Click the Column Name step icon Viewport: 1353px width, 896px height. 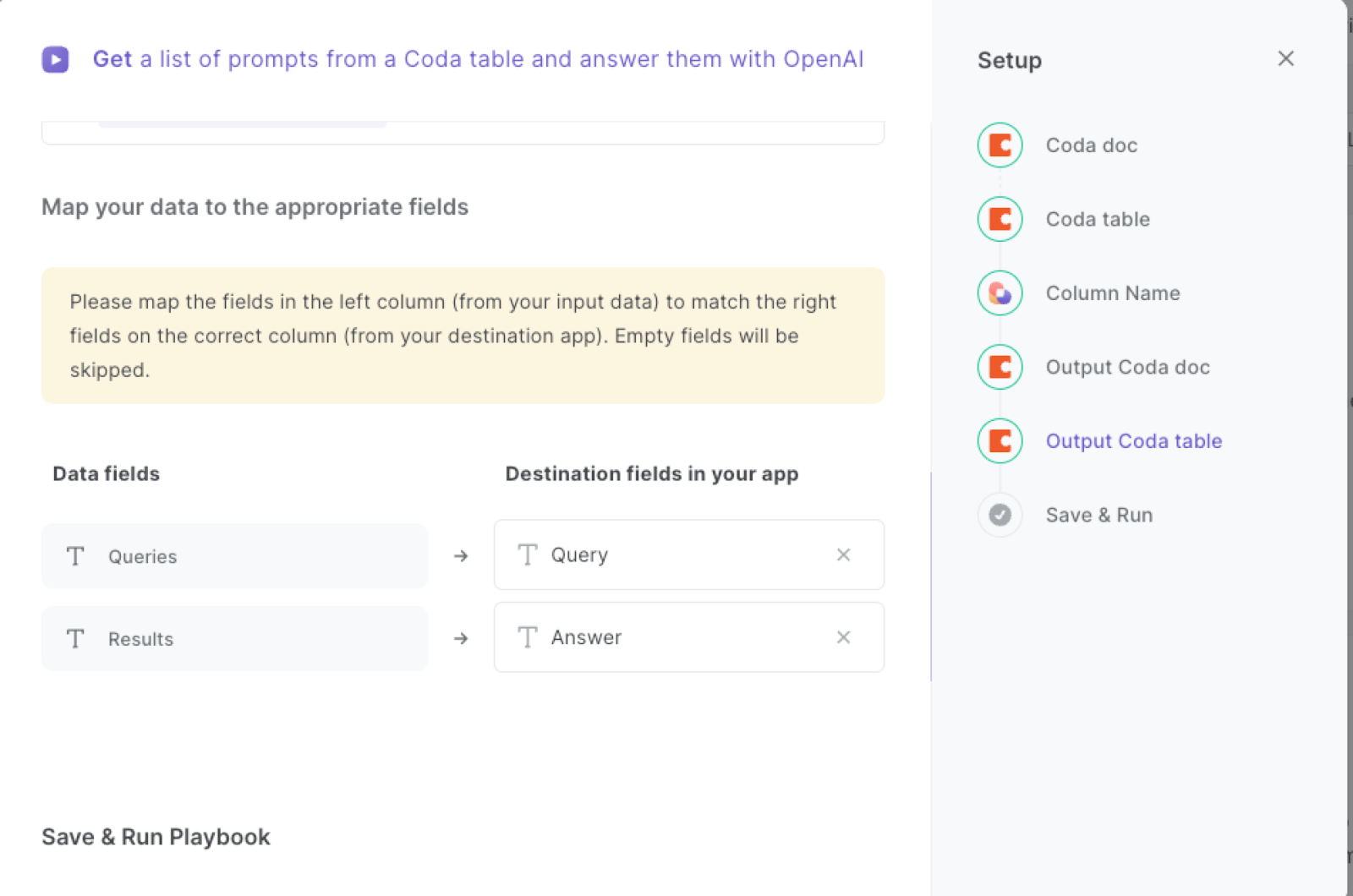pyautogui.click(x=1000, y=293)
